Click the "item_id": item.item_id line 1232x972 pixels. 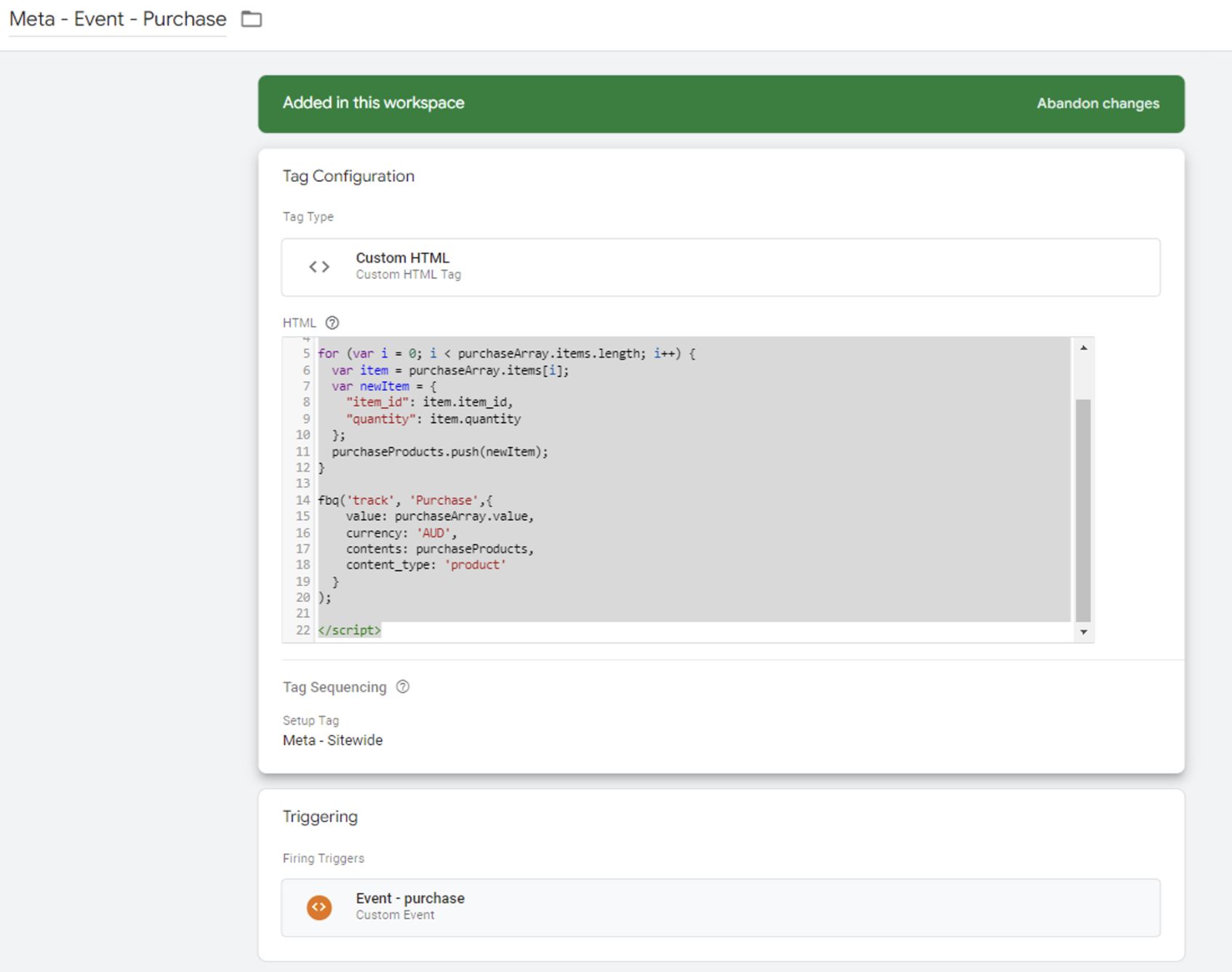(x=430, y=402)
